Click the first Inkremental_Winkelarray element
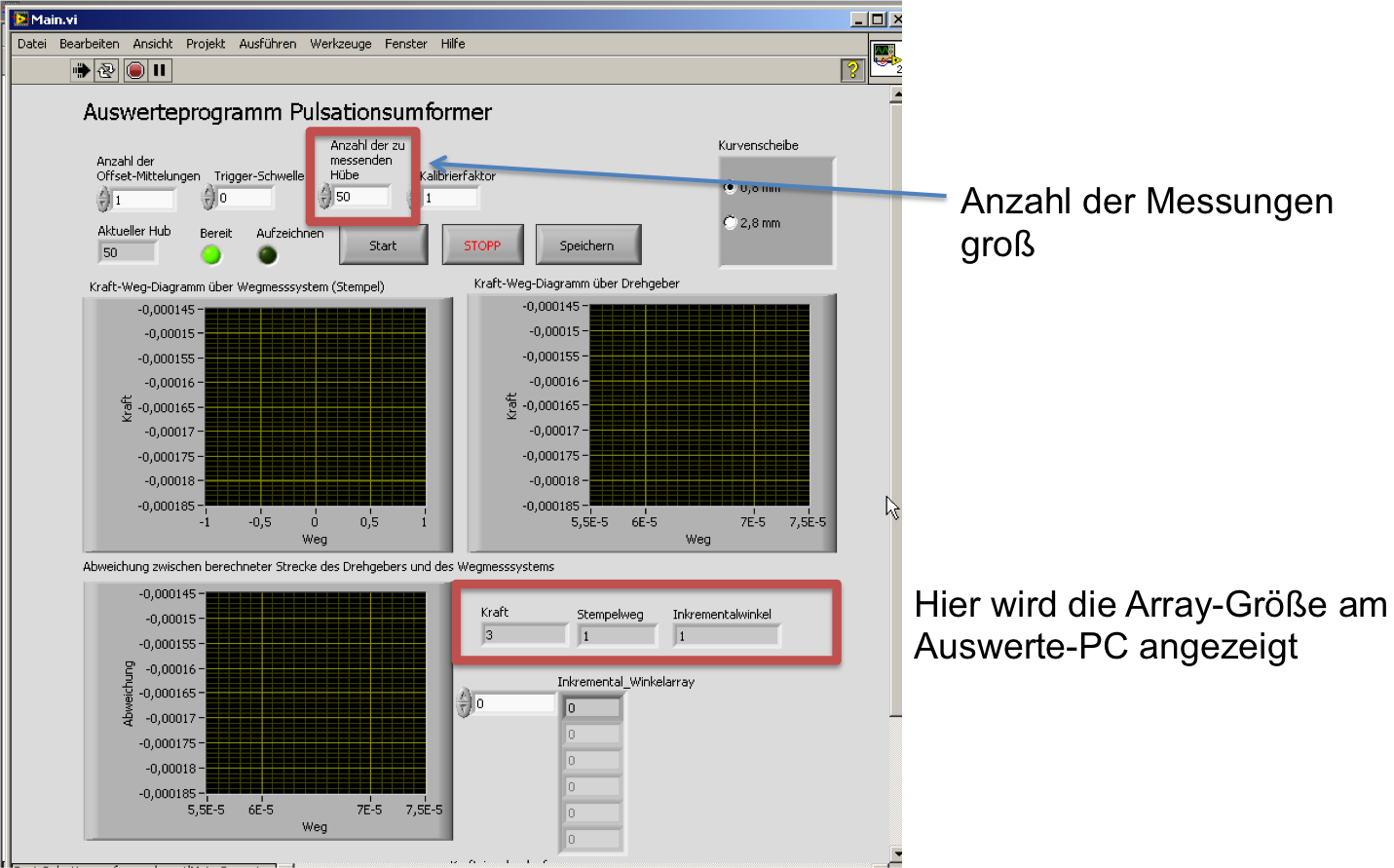The height and width of the screenshot is (868, 1394). [x=592, y=708]
